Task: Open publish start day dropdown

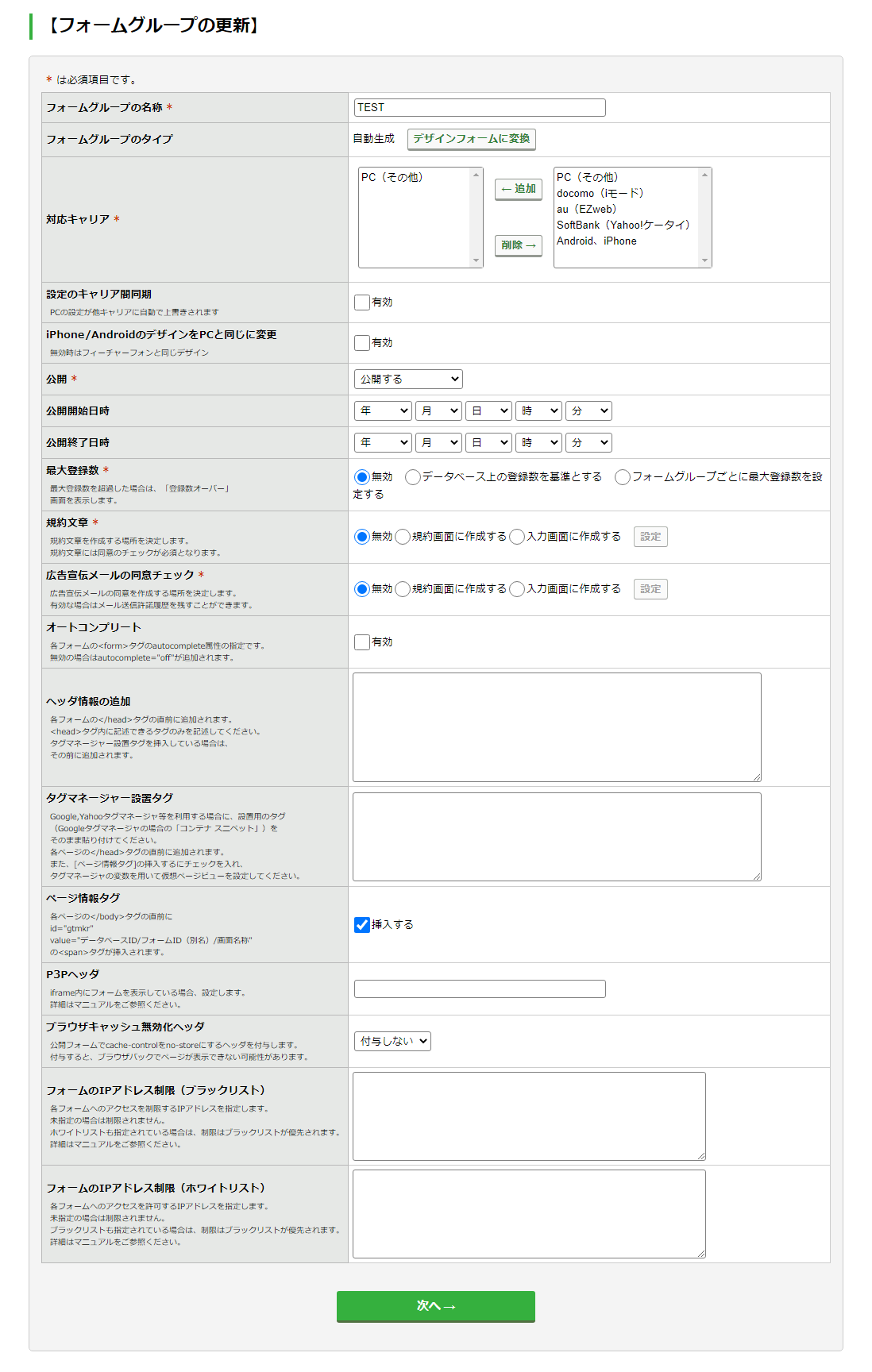Action: (x=488, y=411)
